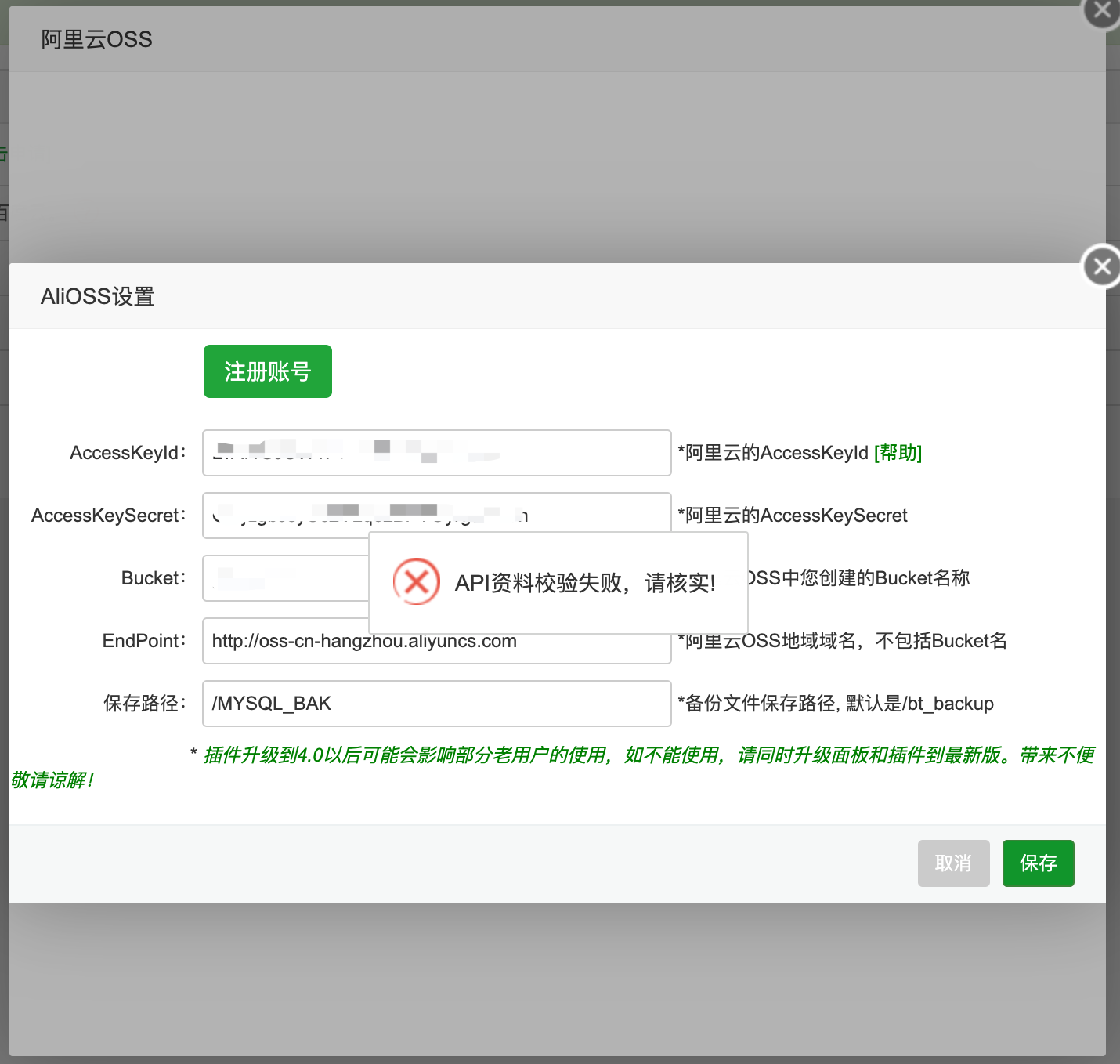Click the 备份文件保存路径 hint text
This screenshot has width=1120, height=1064.
(x=836, y=704)
